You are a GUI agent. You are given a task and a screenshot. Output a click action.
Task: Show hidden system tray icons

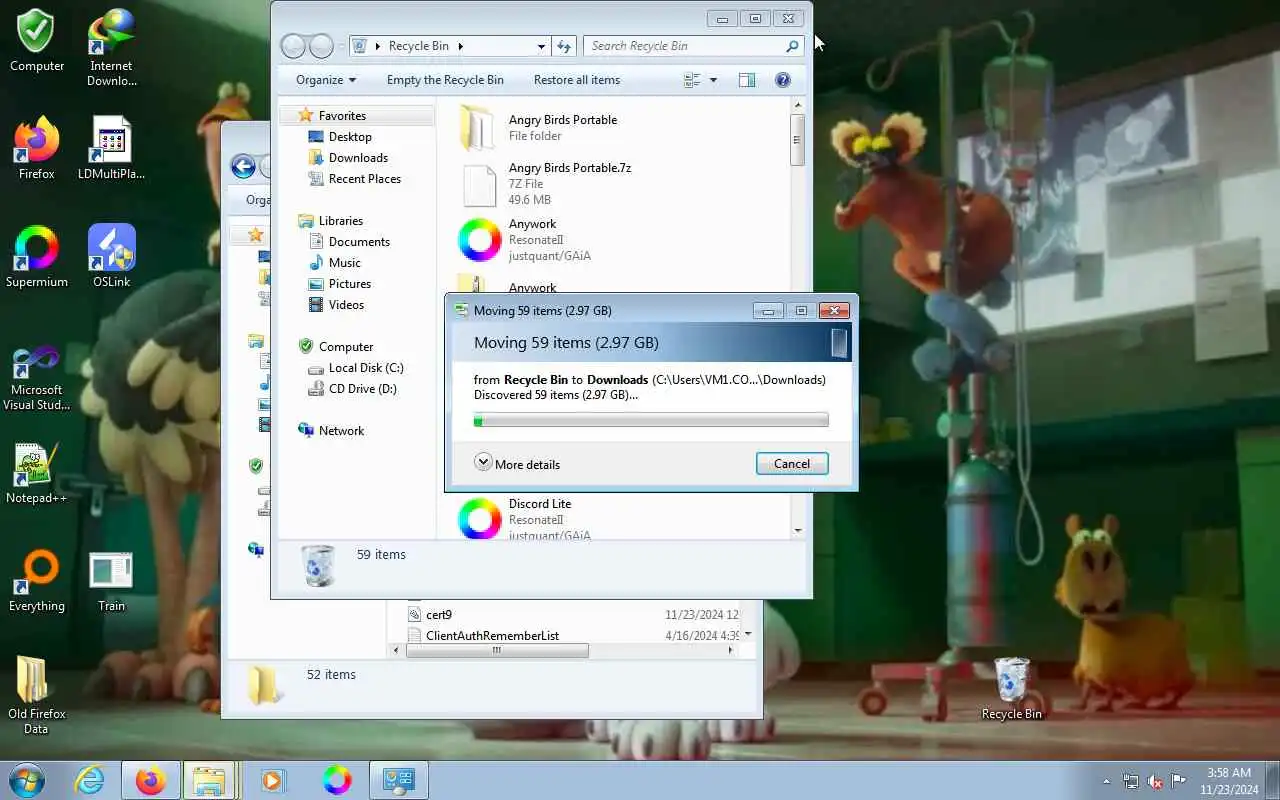pyautogui.click(x=1106, y=781)
